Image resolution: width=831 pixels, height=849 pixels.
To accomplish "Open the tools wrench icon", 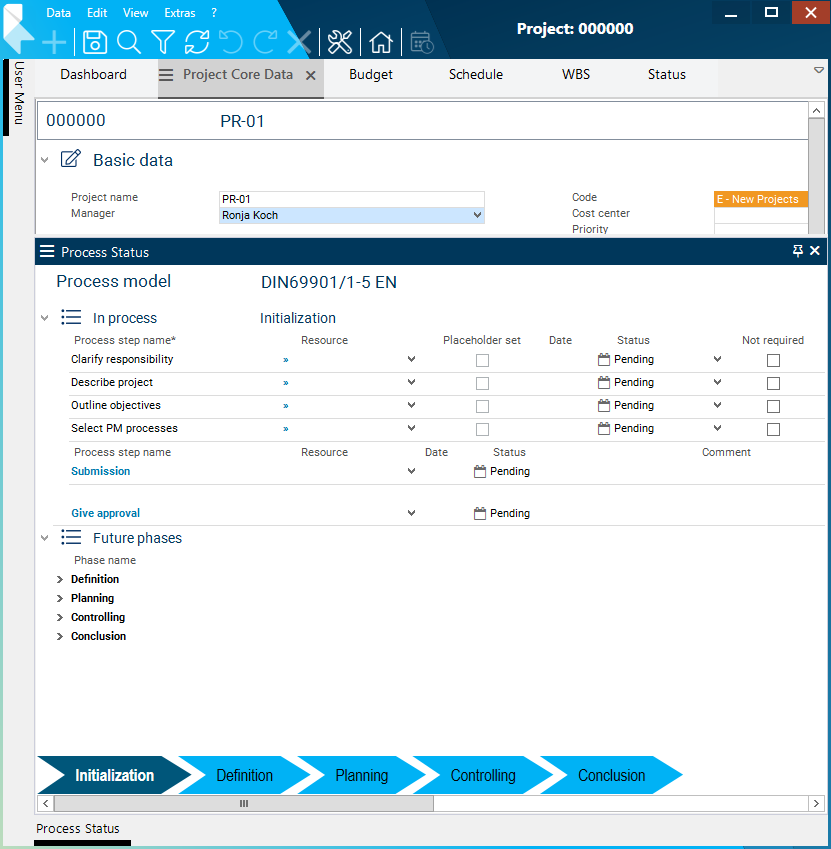I will [x=340, y=42].
